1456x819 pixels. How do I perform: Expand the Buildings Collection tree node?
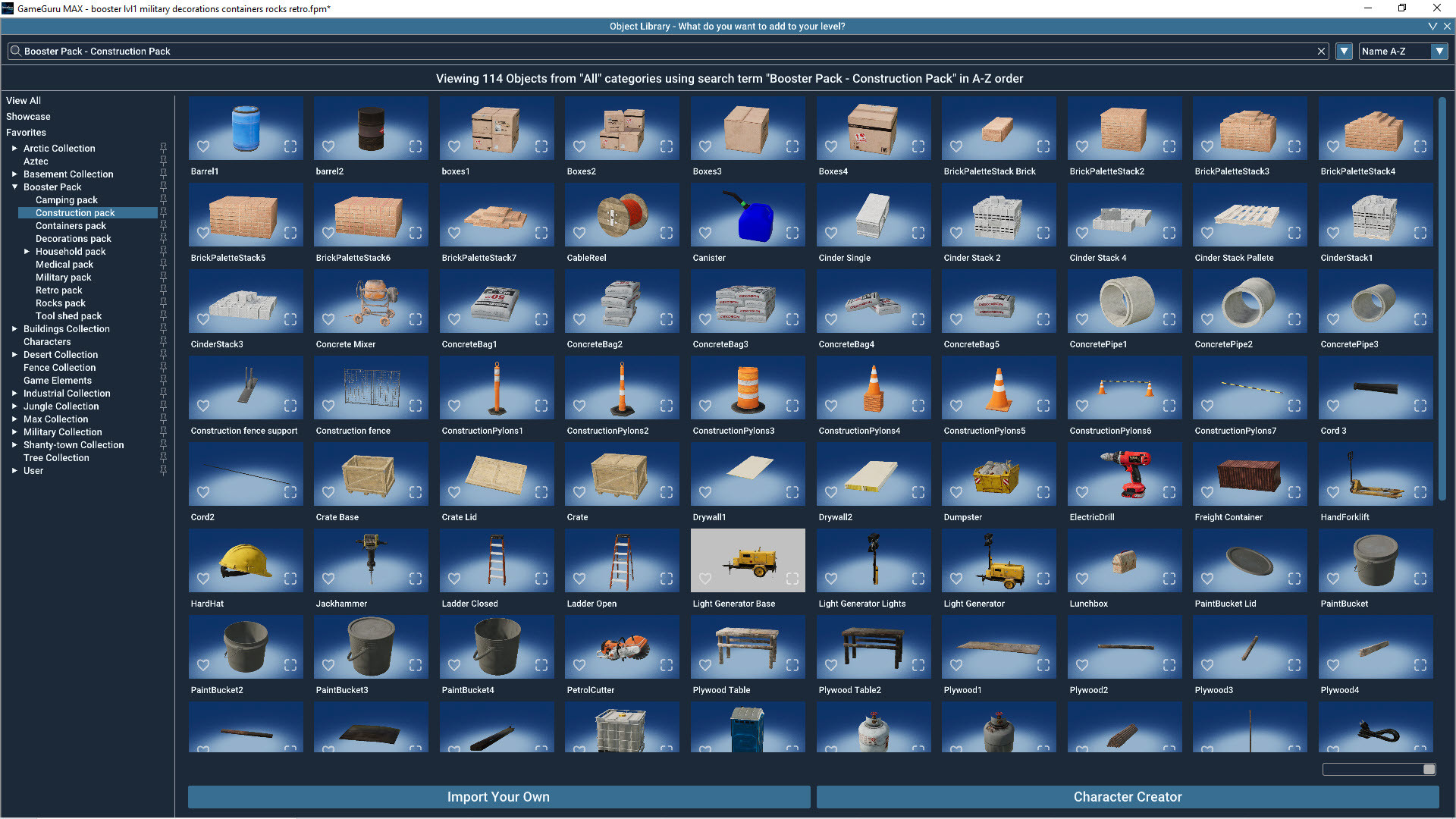14,329
